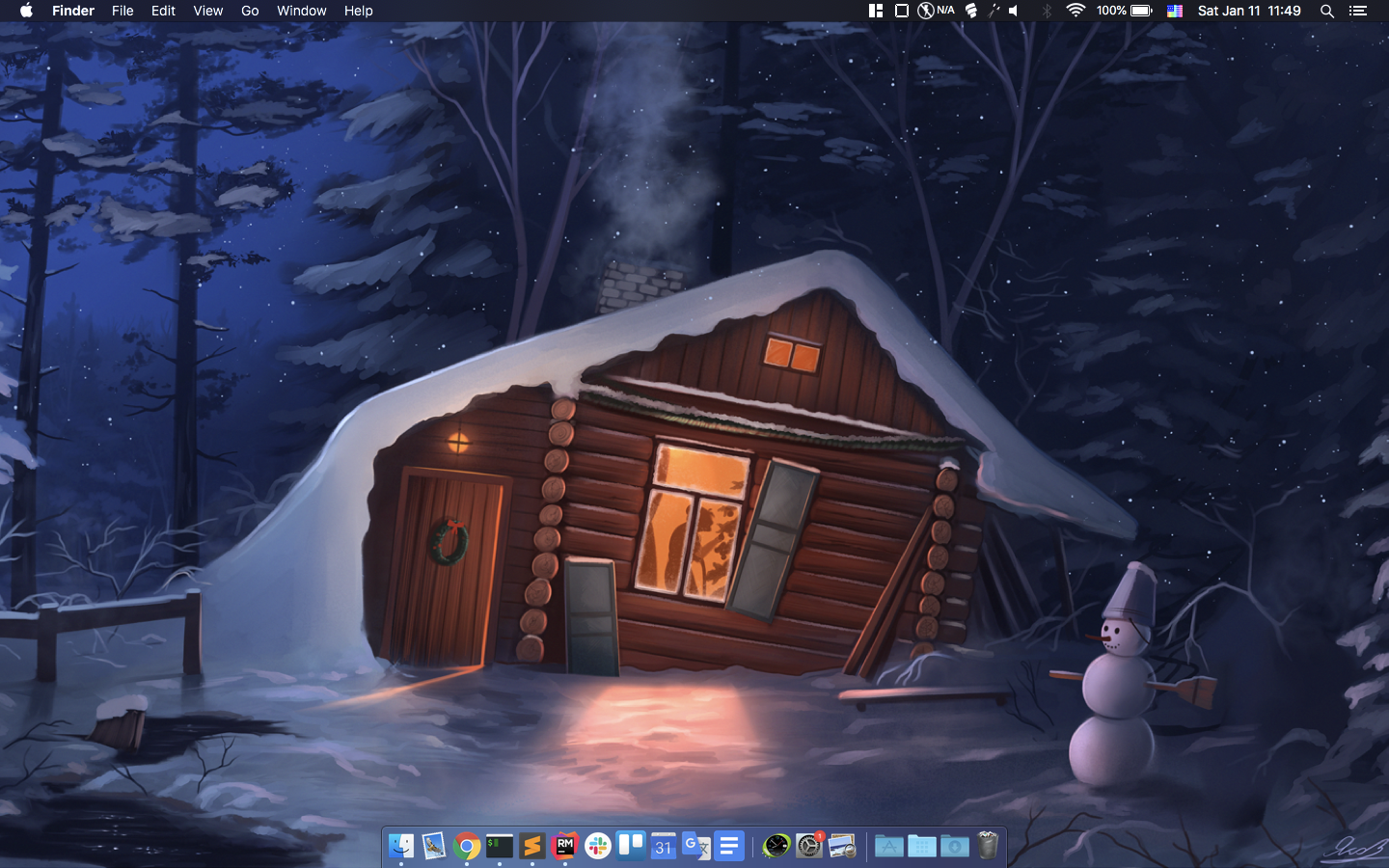Open the Go menu
The height and width of the screenshot is (868, 1389).
pyautogui.click(x=250, y=11)
